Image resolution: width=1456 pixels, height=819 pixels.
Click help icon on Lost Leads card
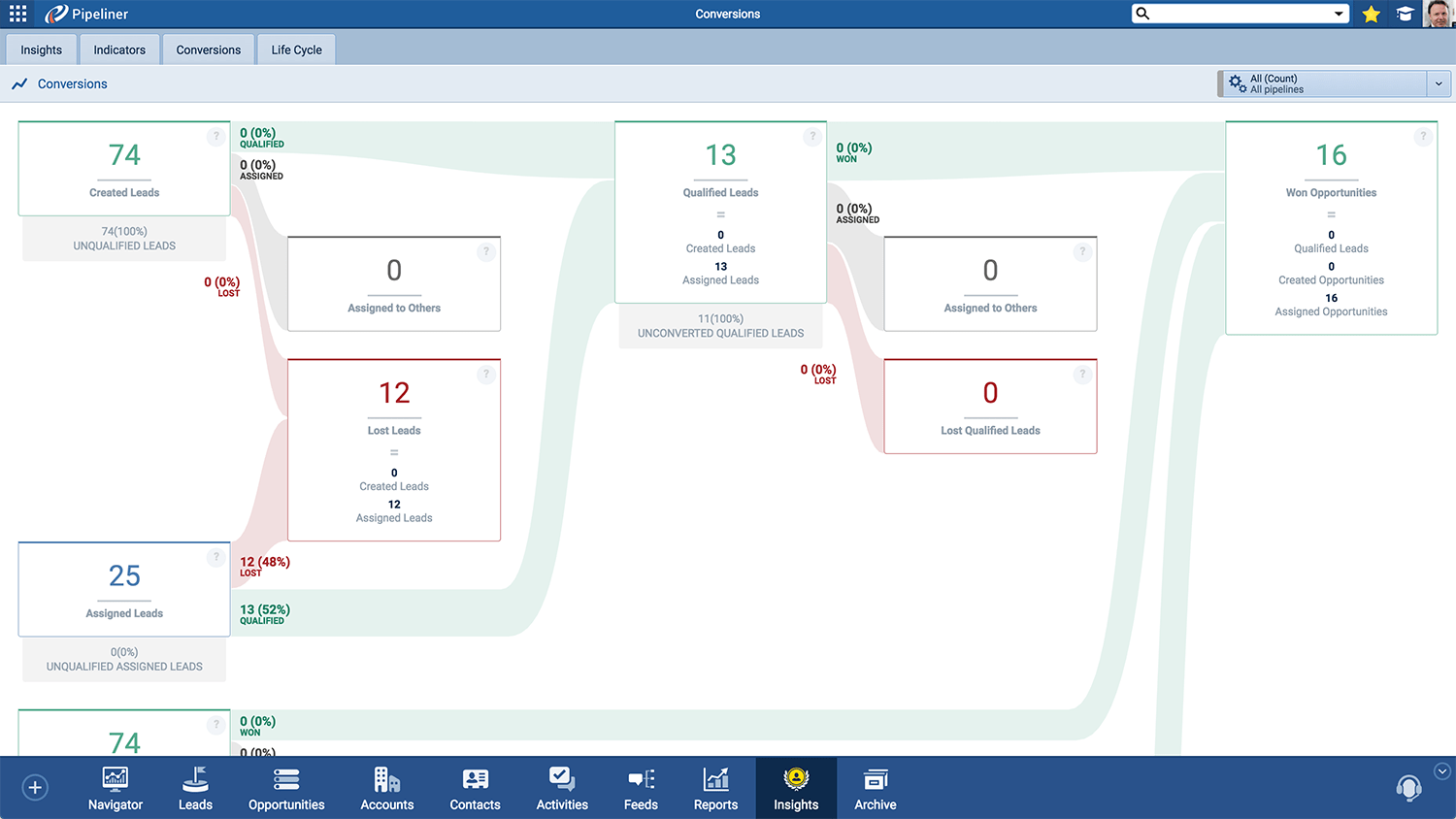(x=486, y=375)
